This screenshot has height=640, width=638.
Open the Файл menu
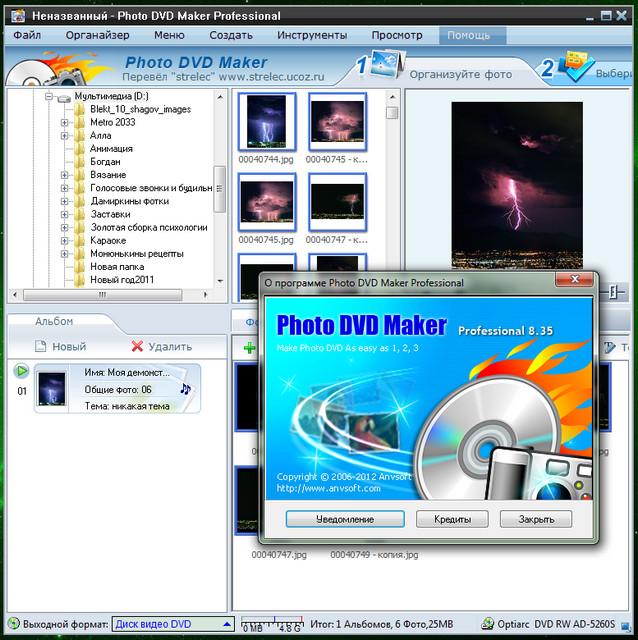pos(27,35)
